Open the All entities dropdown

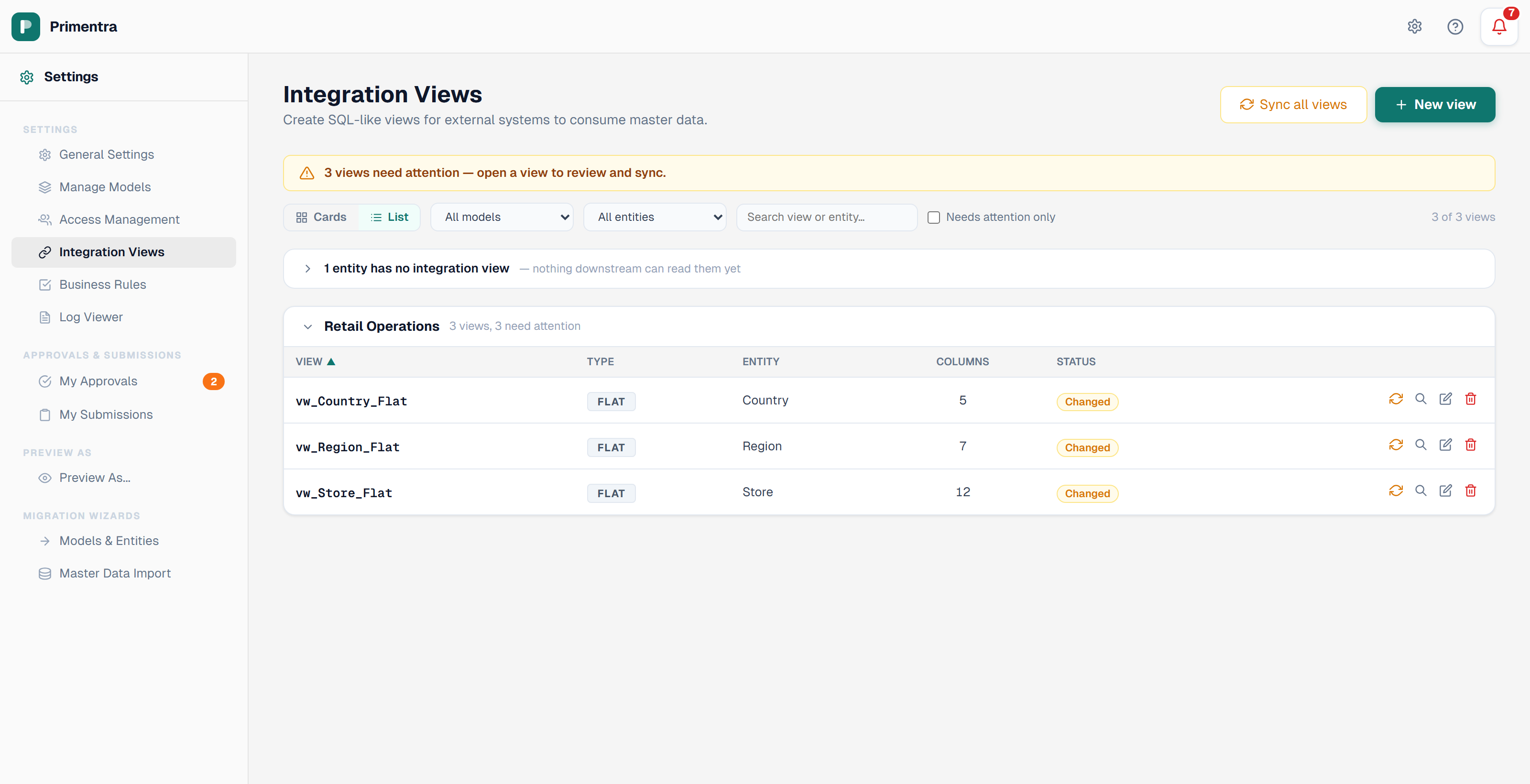(x=655, y=218)
